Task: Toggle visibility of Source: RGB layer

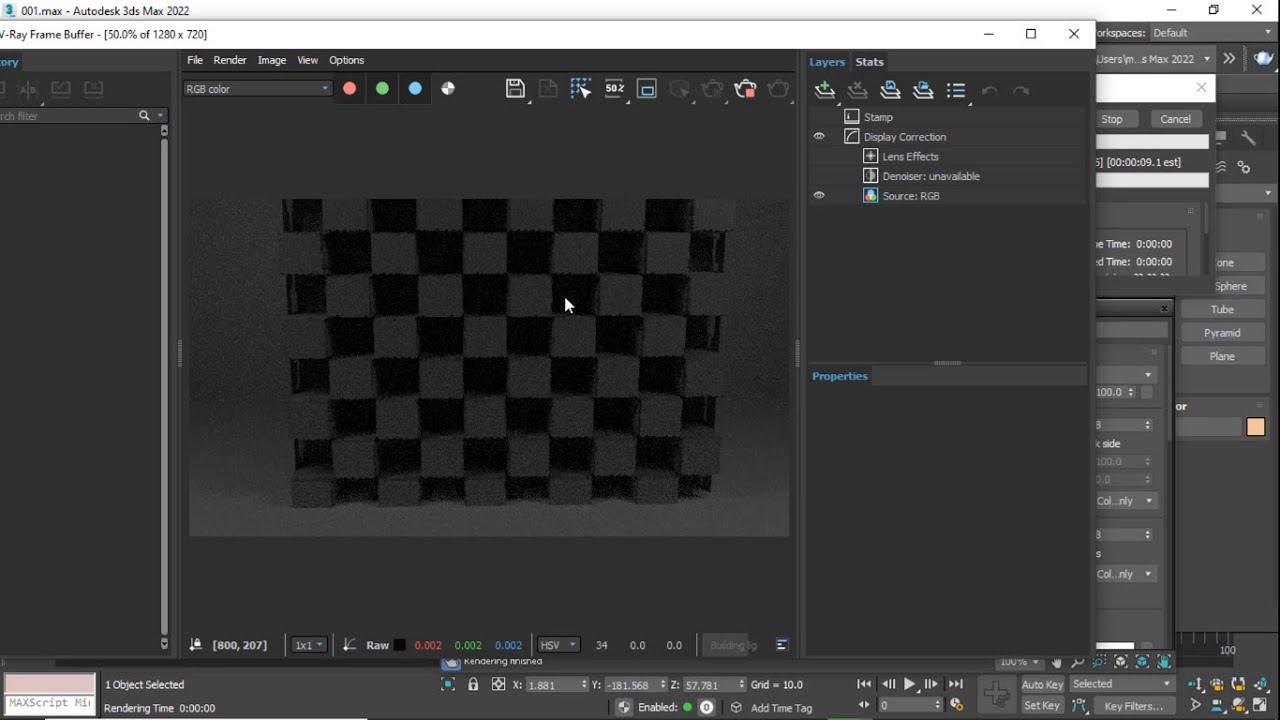Action: [x=819, y=195]
